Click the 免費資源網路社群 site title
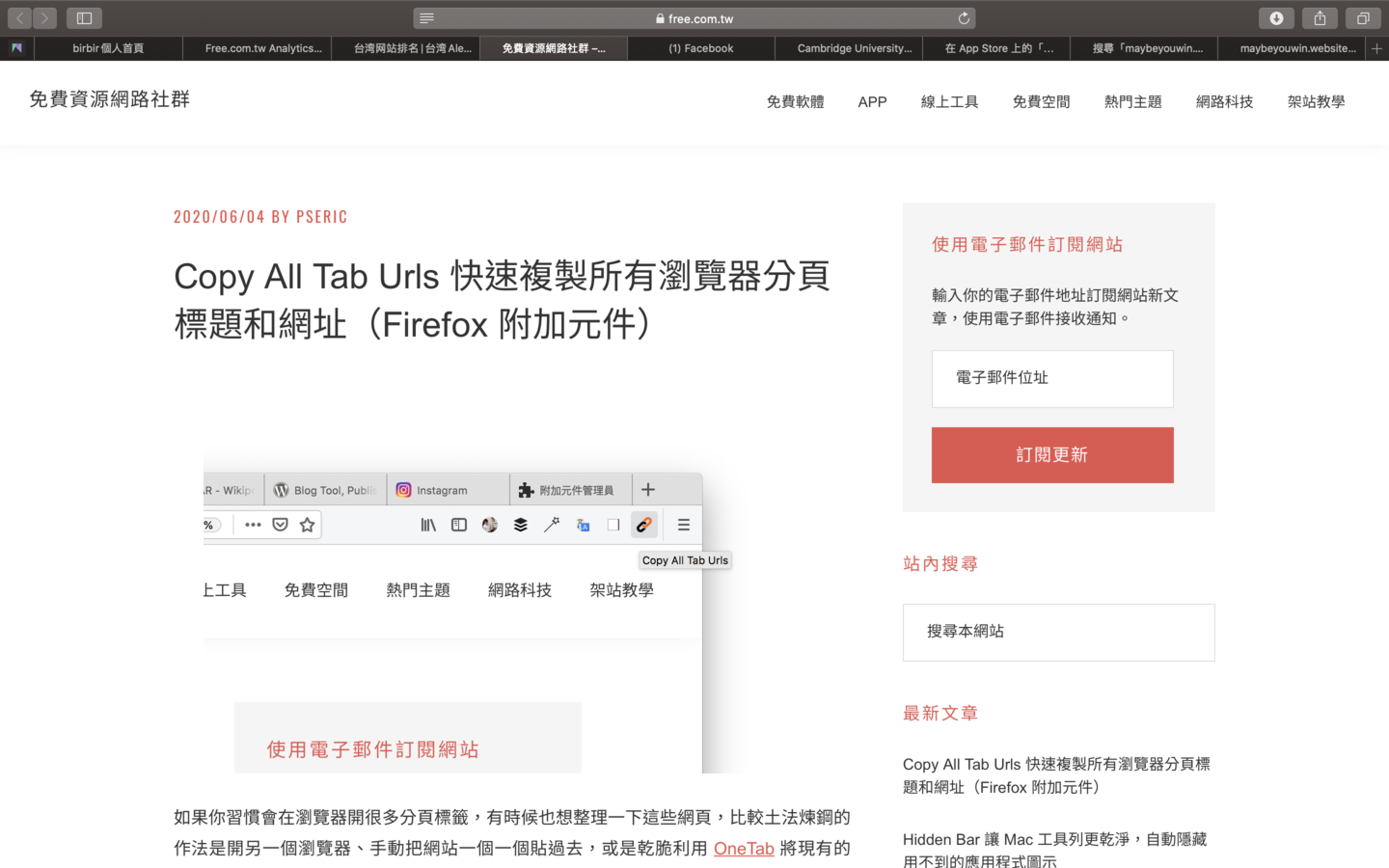 point(109,99)
